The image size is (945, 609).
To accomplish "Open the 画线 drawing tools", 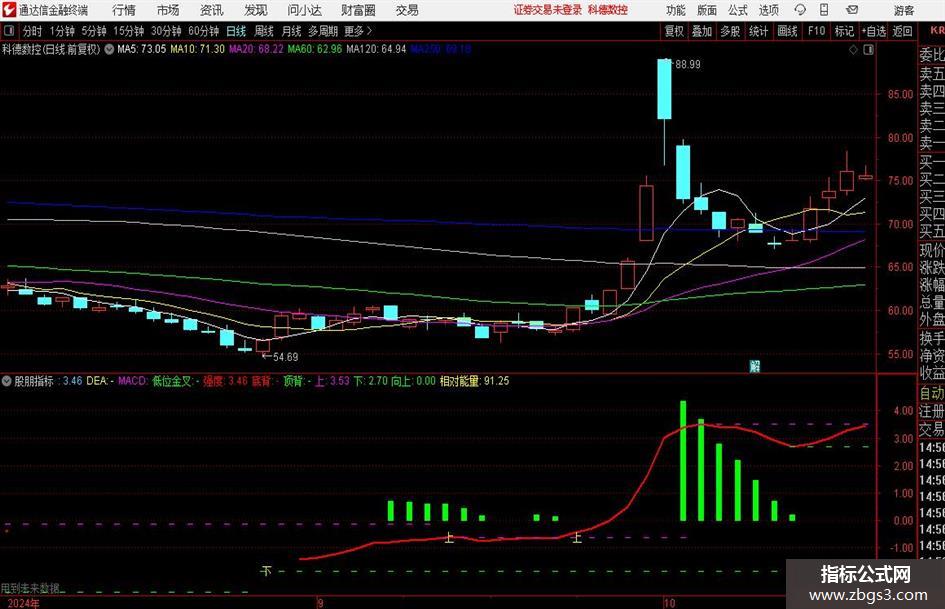I will tap(787, 31).
